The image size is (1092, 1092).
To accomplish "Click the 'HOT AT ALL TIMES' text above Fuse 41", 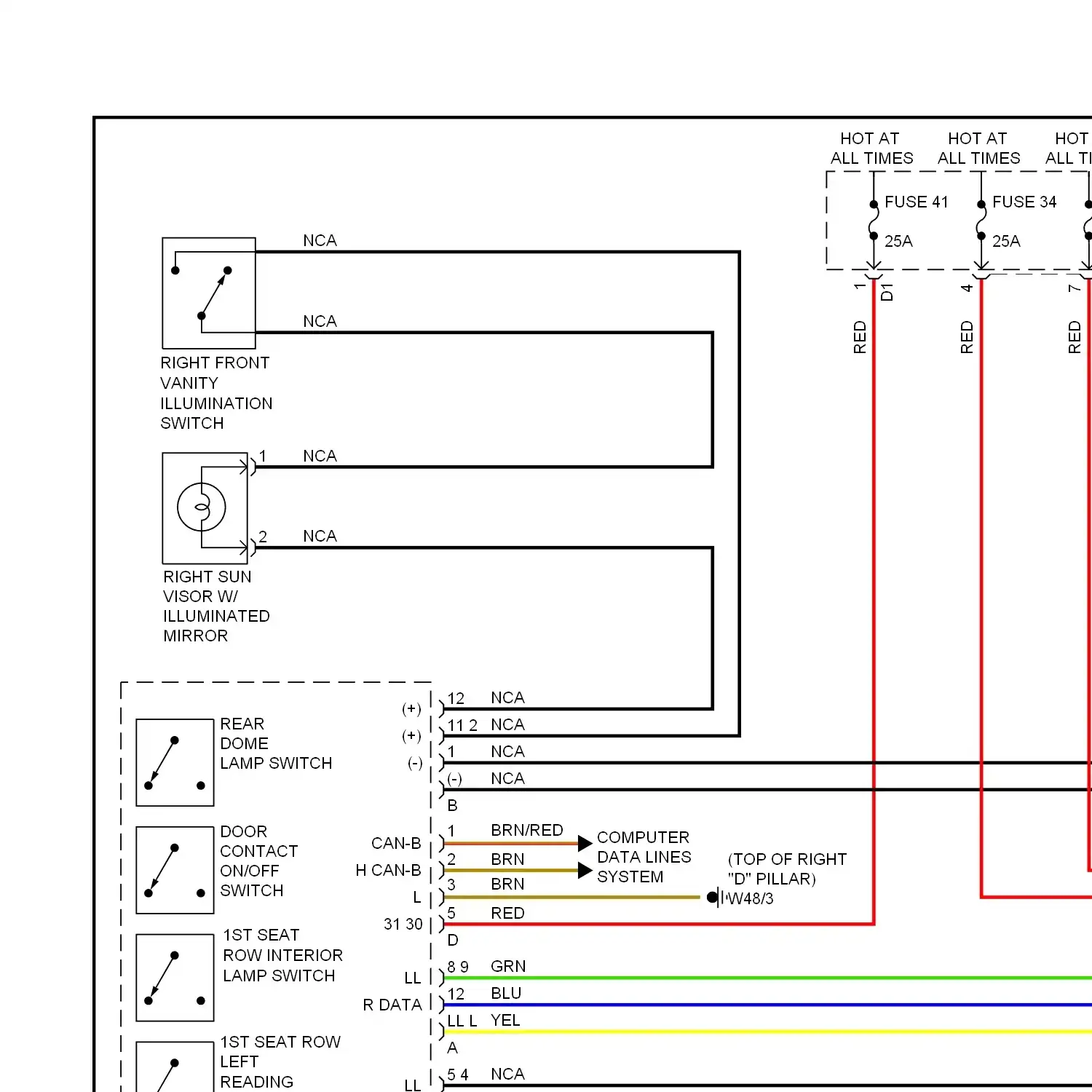I will 871,149.
